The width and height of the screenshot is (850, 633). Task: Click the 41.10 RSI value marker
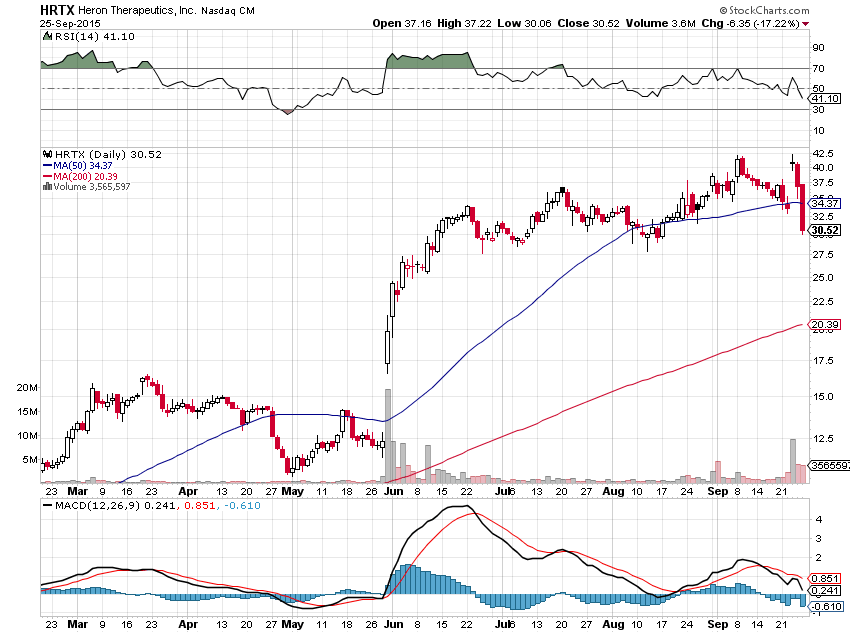[827, 98]
